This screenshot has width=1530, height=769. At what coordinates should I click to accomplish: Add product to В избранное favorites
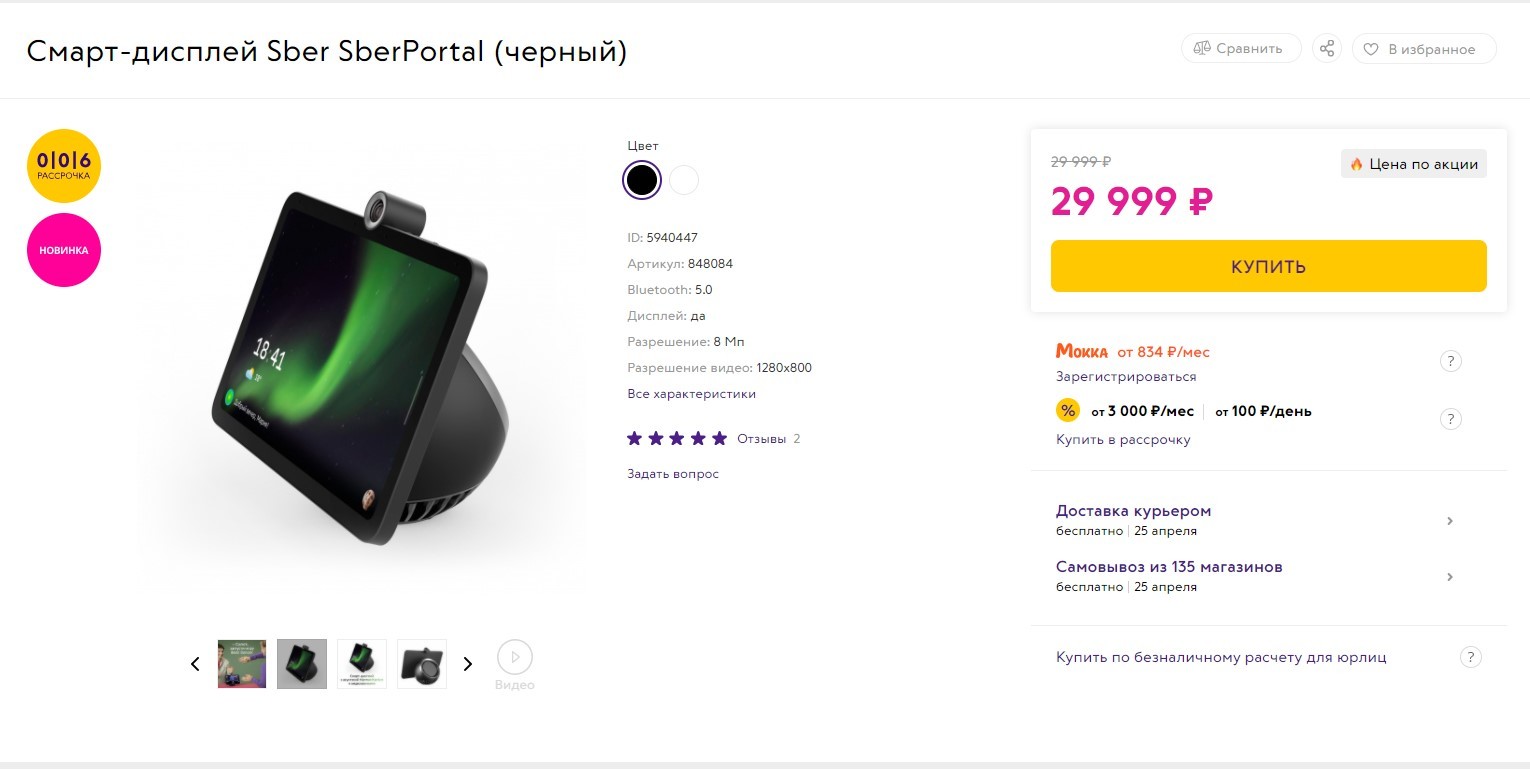click(x=1423, y=49)
